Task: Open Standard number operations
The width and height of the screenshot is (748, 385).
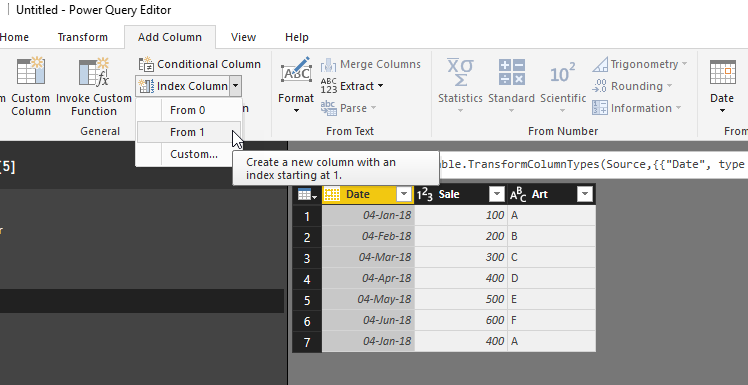Action: [511, 86]
